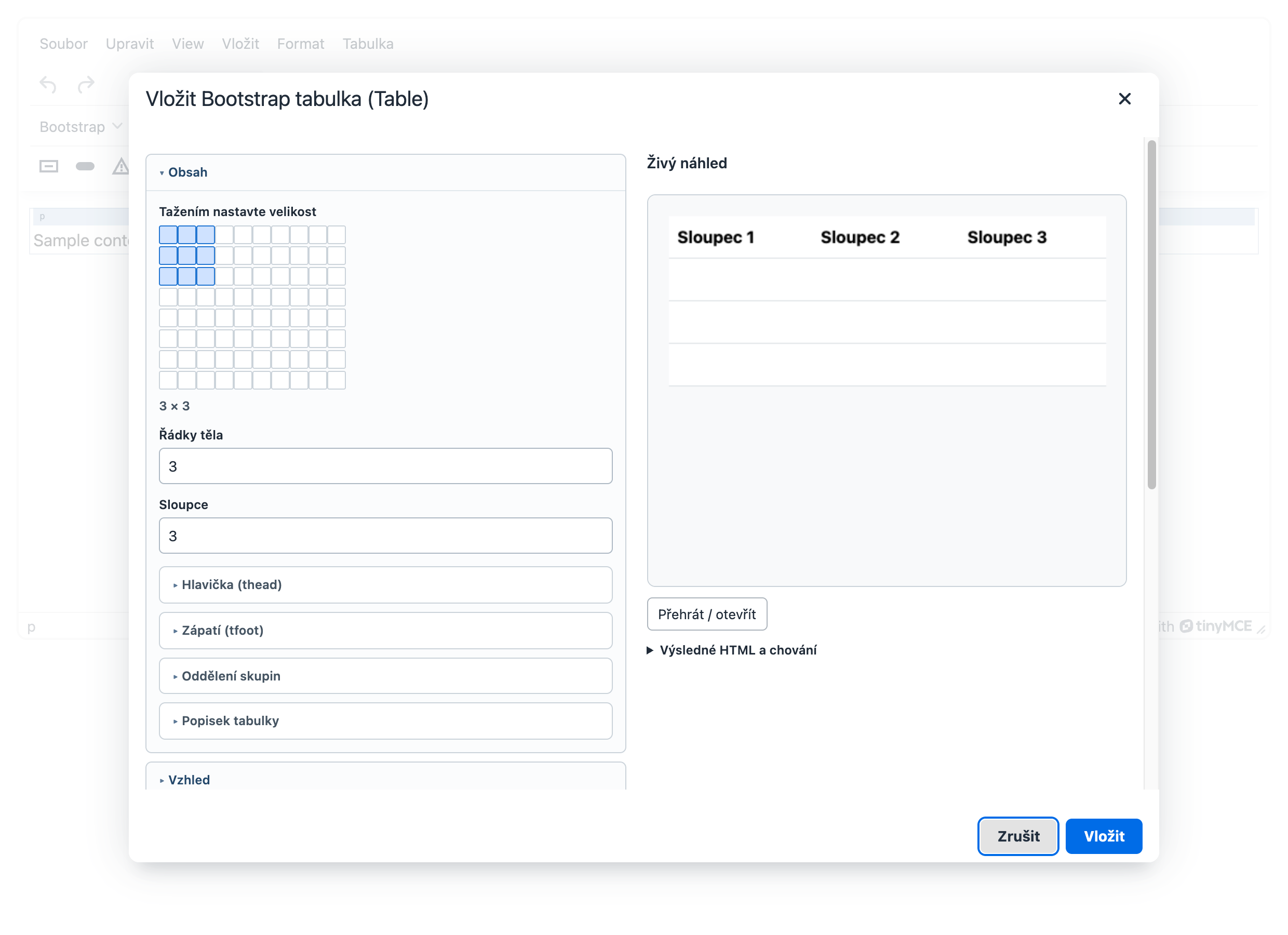
Task: Select the bottom-right cell of size grid
Action: (336, 380)
